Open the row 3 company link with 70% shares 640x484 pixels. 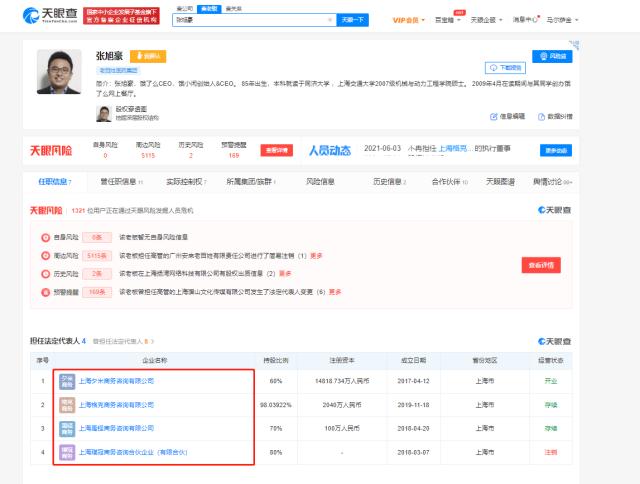point(116,428)
